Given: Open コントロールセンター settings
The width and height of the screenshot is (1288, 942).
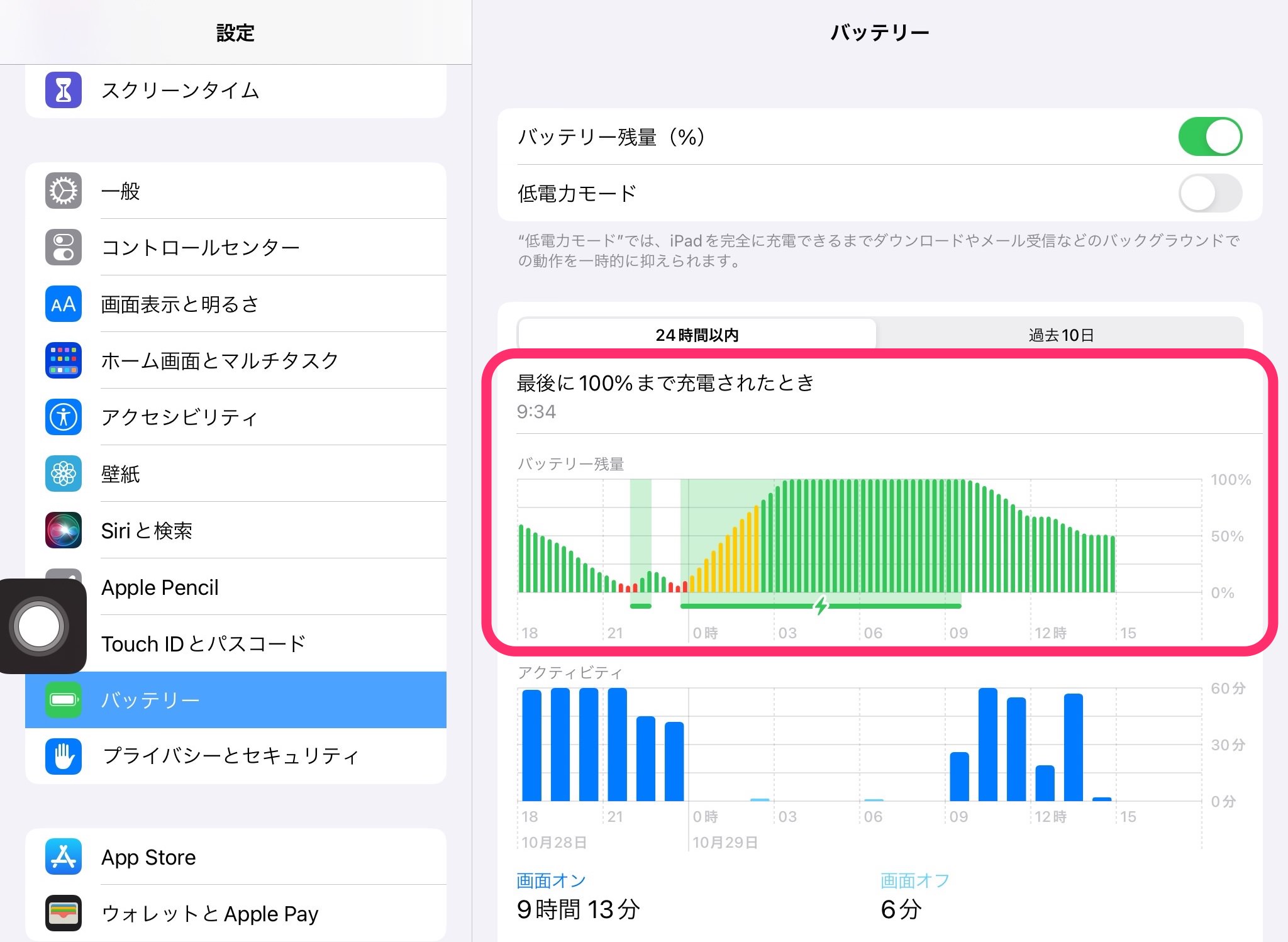Looking at the screenshot, I should tap(236, 247).
